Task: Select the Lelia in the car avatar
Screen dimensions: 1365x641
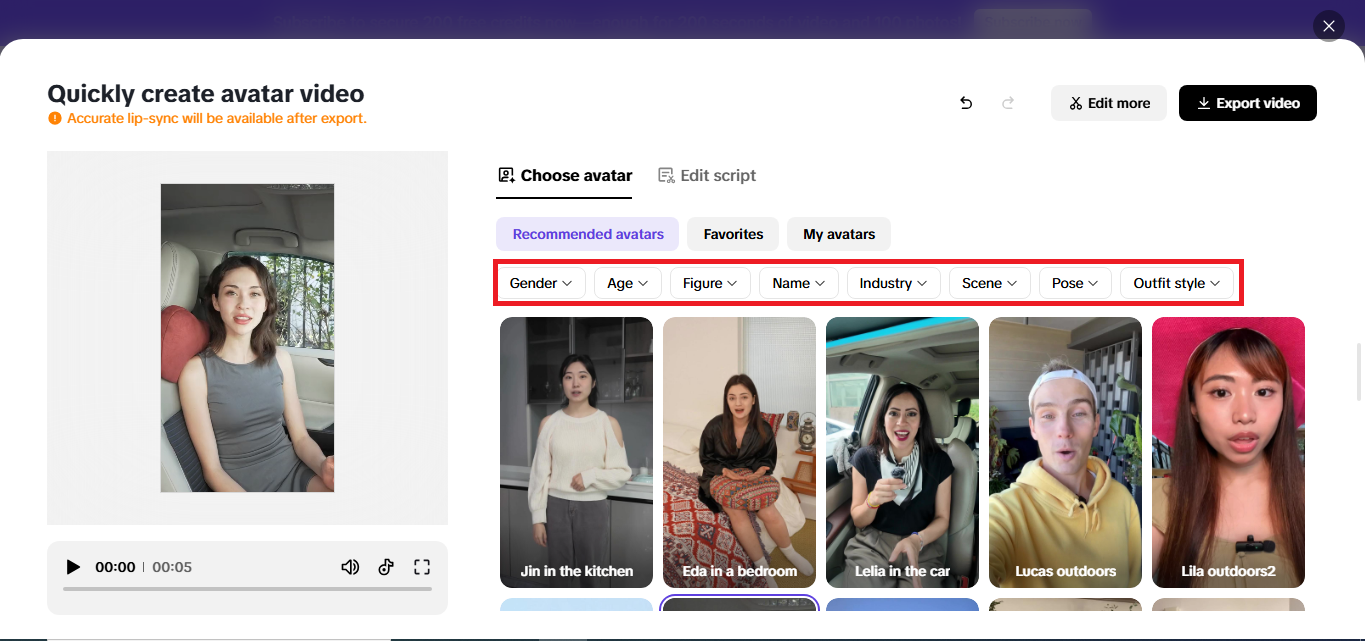Action: 901,451
